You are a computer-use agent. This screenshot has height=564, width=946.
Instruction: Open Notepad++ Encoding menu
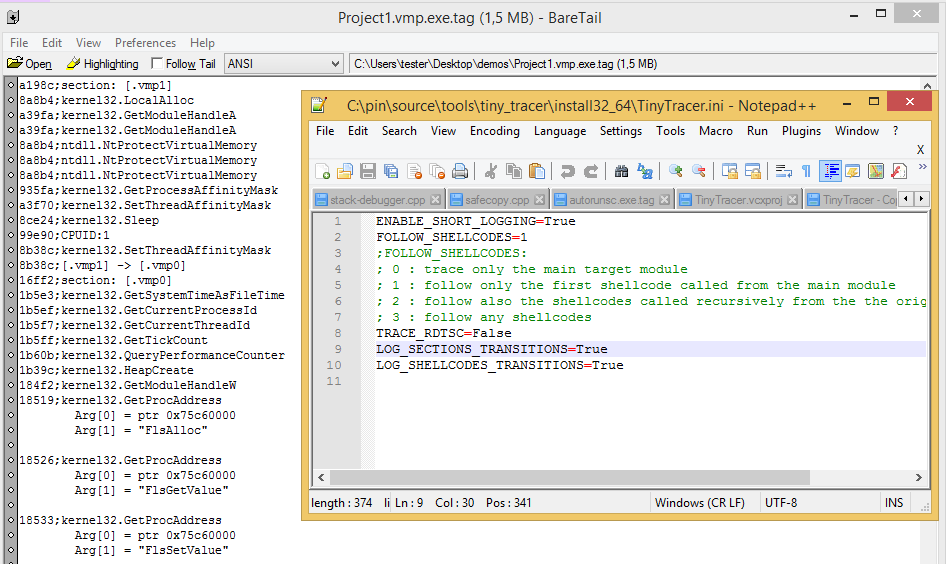coord(495,131)
